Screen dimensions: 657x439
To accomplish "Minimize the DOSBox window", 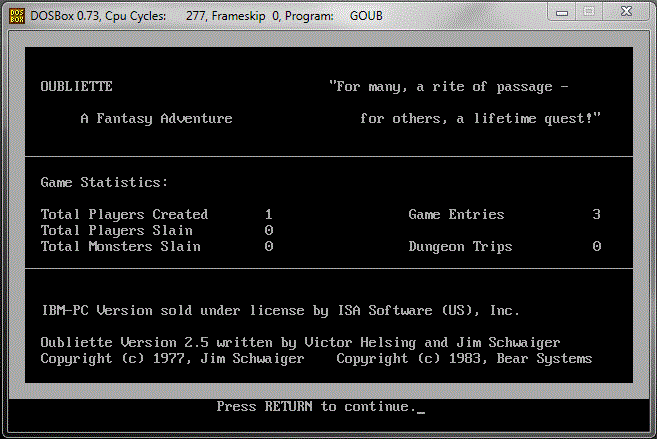I will coord(561,12).
